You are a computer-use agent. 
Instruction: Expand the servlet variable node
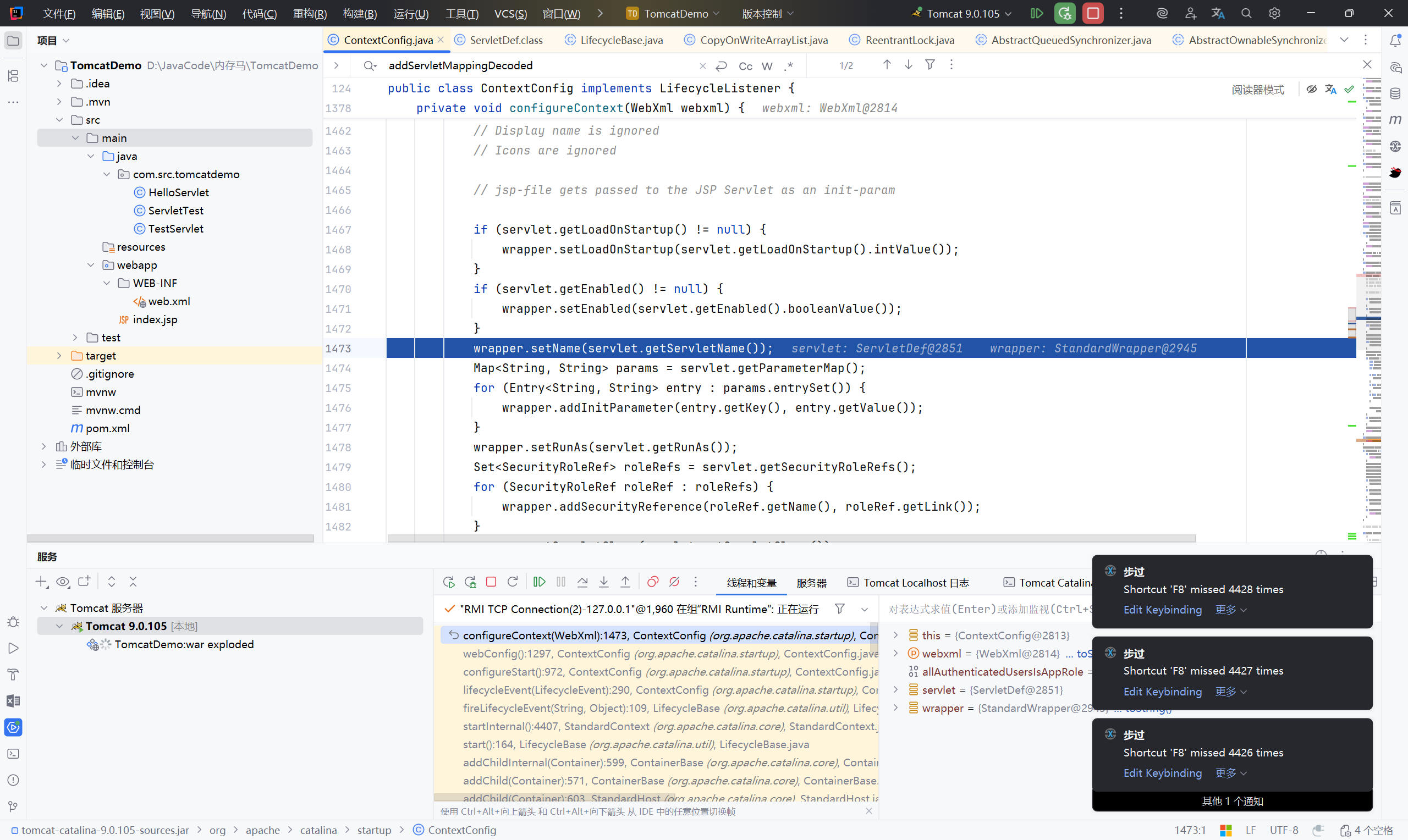tap(895, 689)
